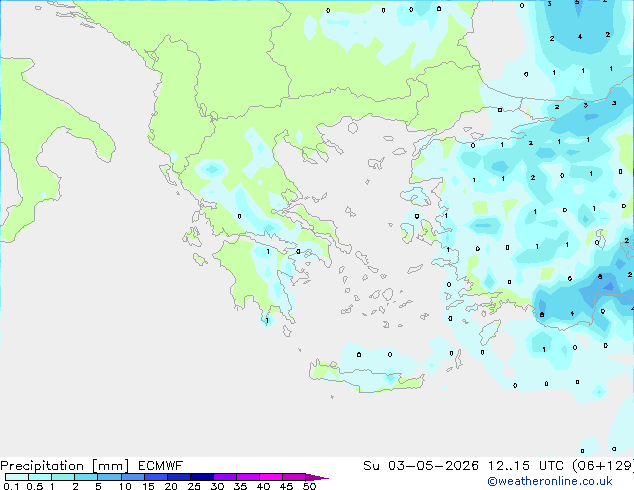This screenshot has width=634, height=490.
Task: Click the '0.1' legend label
Action: click(x=11, y=486)
